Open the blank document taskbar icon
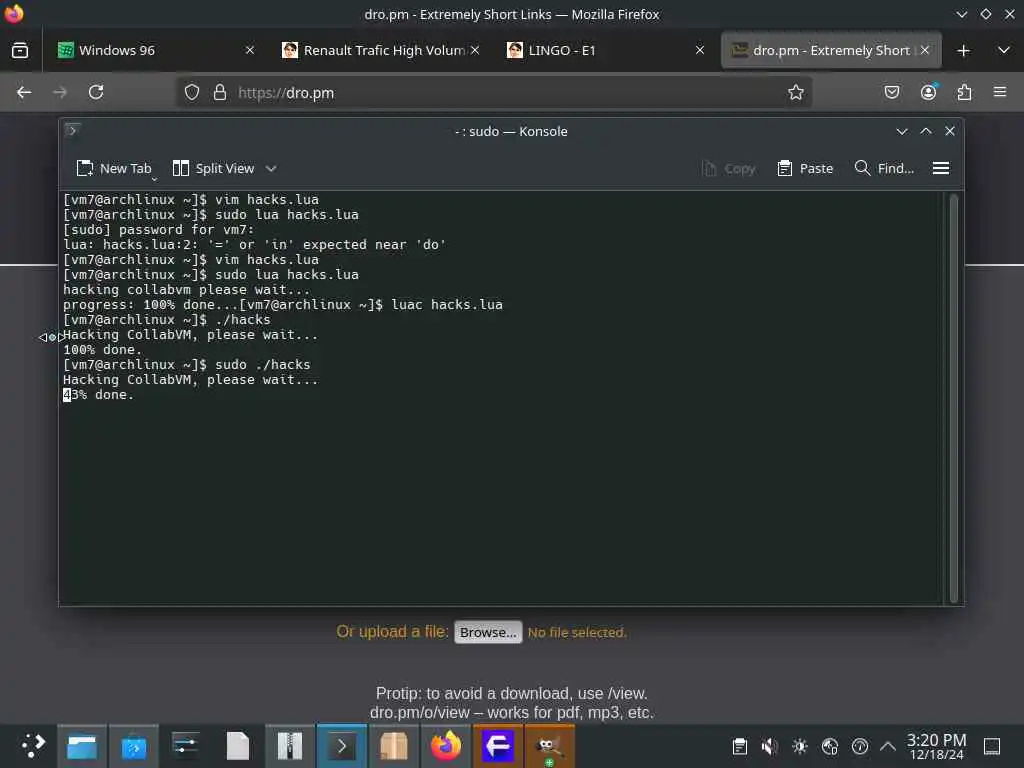Image resolution: width=1024 pixels, height=768 pixels. 238,746
